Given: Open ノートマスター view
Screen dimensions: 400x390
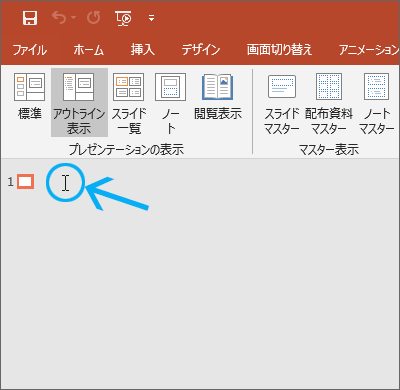Looking at the screenshot, I should (377, 103).
